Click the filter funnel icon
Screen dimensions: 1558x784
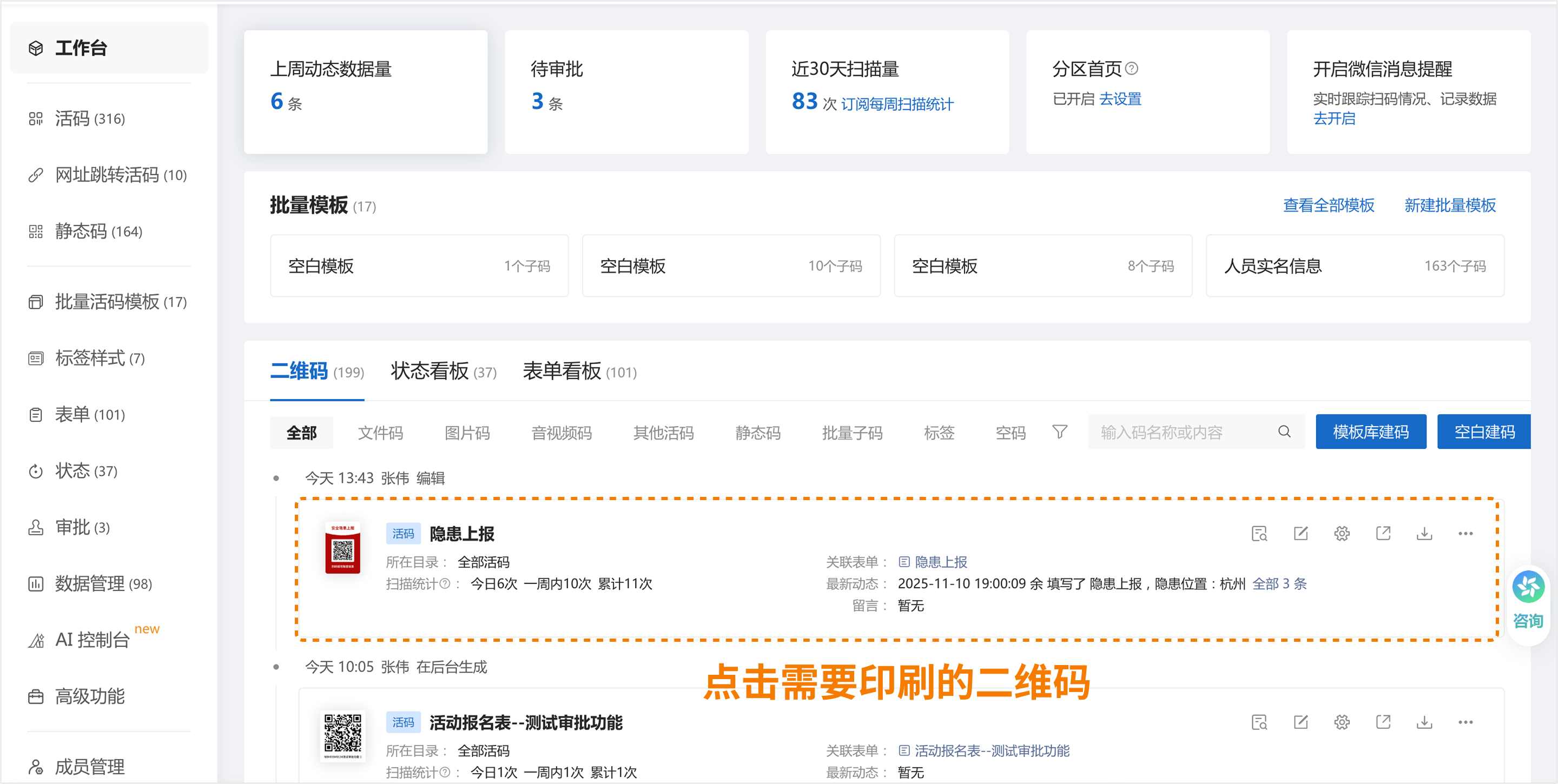coord(1059,431)
